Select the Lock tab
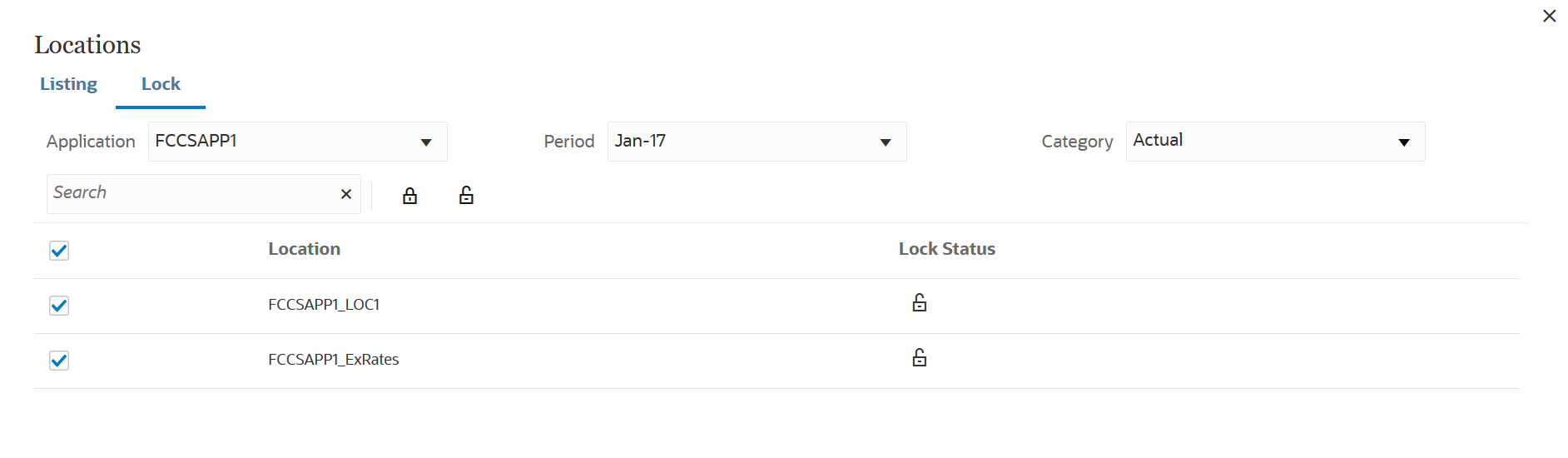Viewport: 1568px width, 458px height. click(161, 84)
